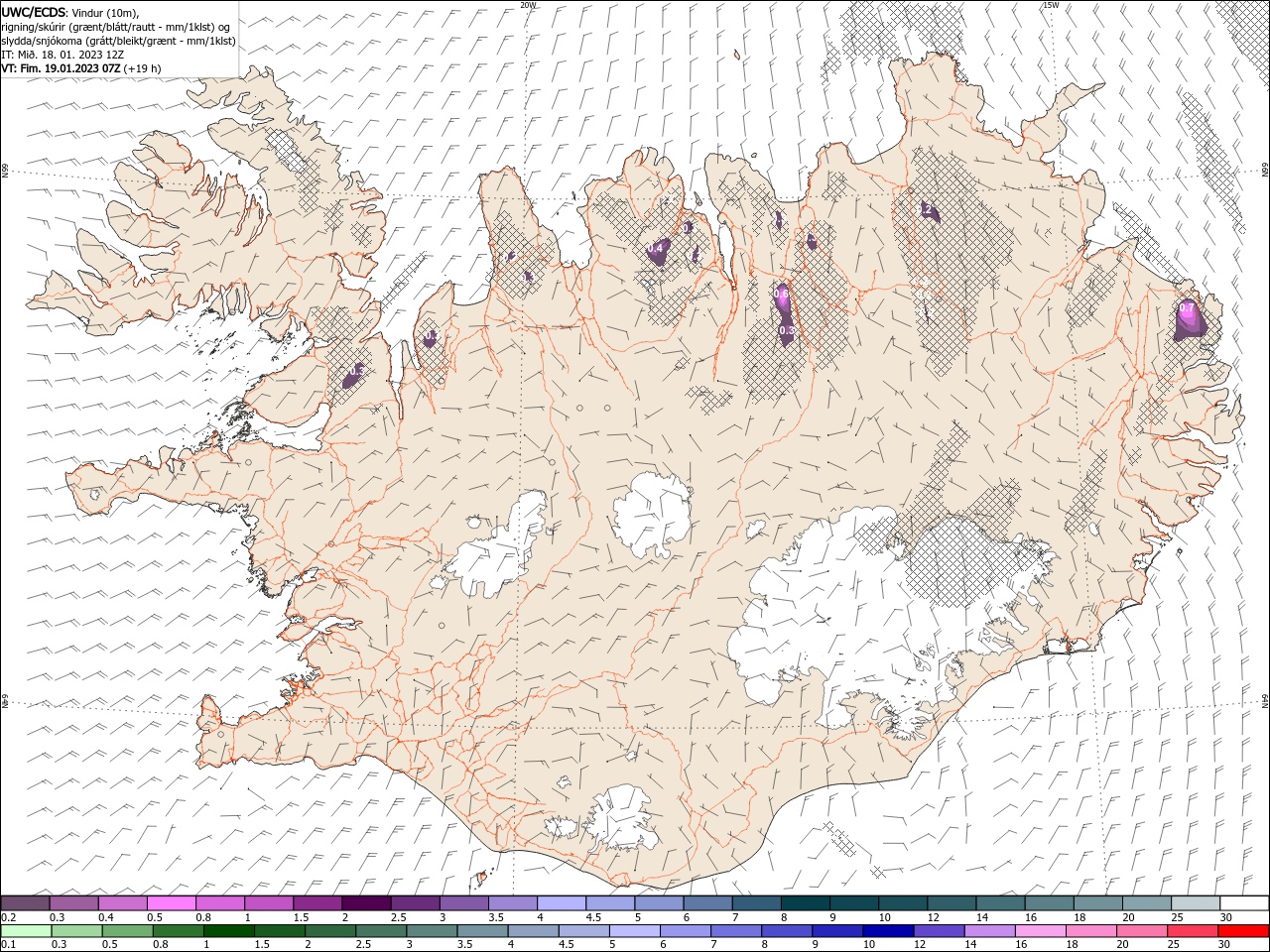
Task: Select the VT: Fim. 19.01.2023 07Z valid time
Action: click(62, 68)
